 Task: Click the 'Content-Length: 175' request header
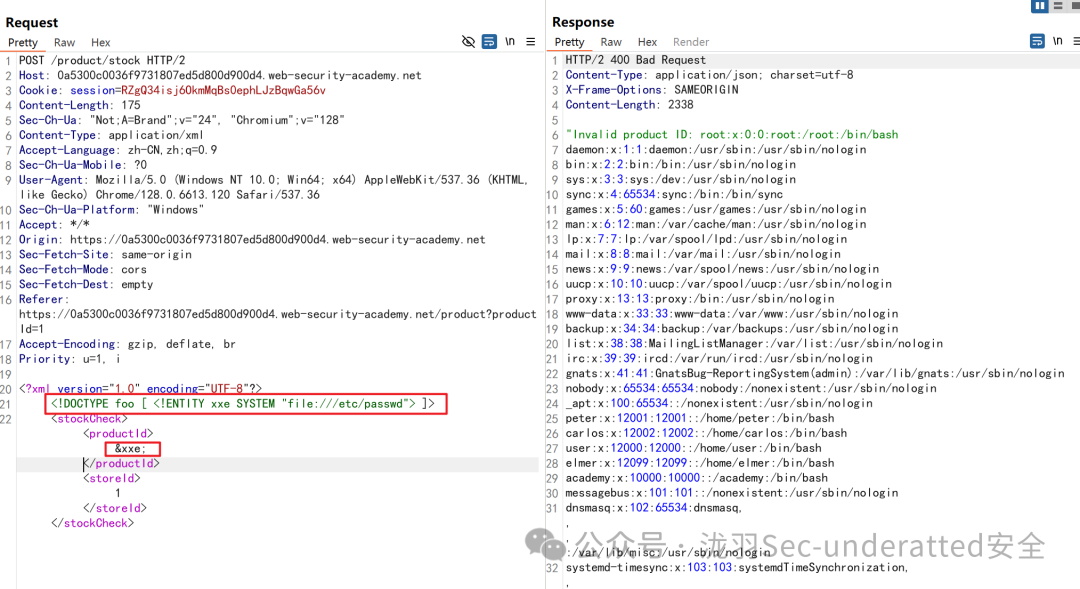click(x=79, y=105)
